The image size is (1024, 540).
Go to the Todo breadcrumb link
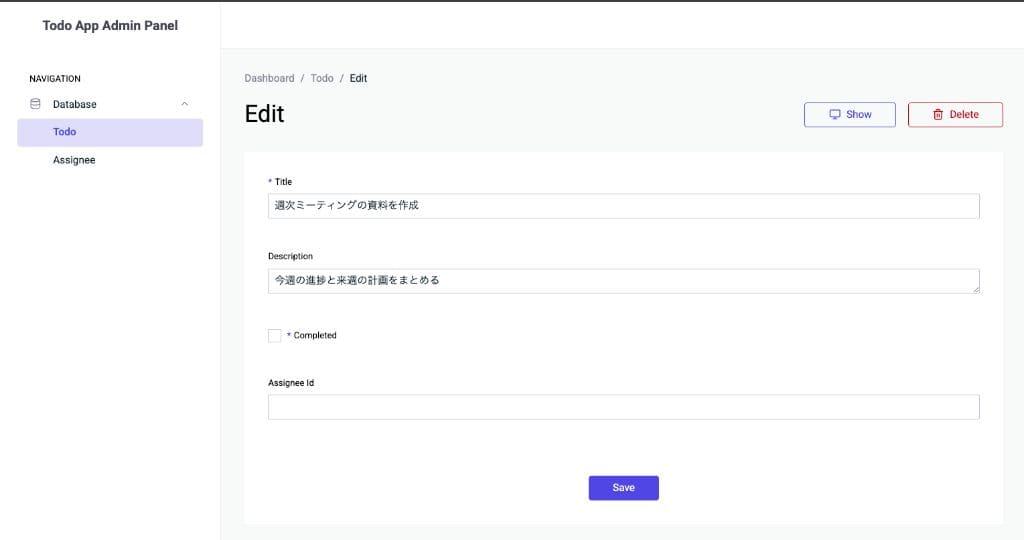[x=322, y=78]
